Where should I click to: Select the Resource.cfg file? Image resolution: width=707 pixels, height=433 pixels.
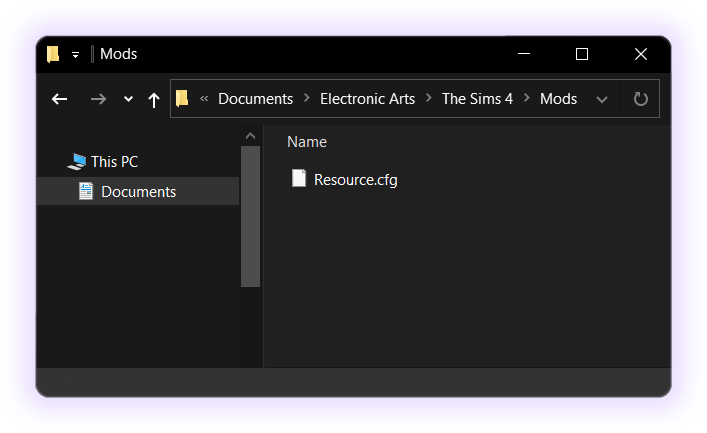(x=355, y=180)
